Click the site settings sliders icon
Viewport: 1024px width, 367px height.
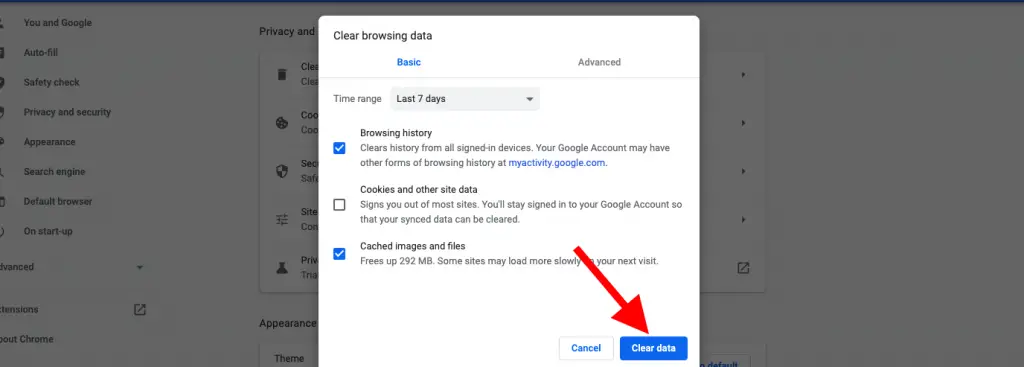[282, 219]
